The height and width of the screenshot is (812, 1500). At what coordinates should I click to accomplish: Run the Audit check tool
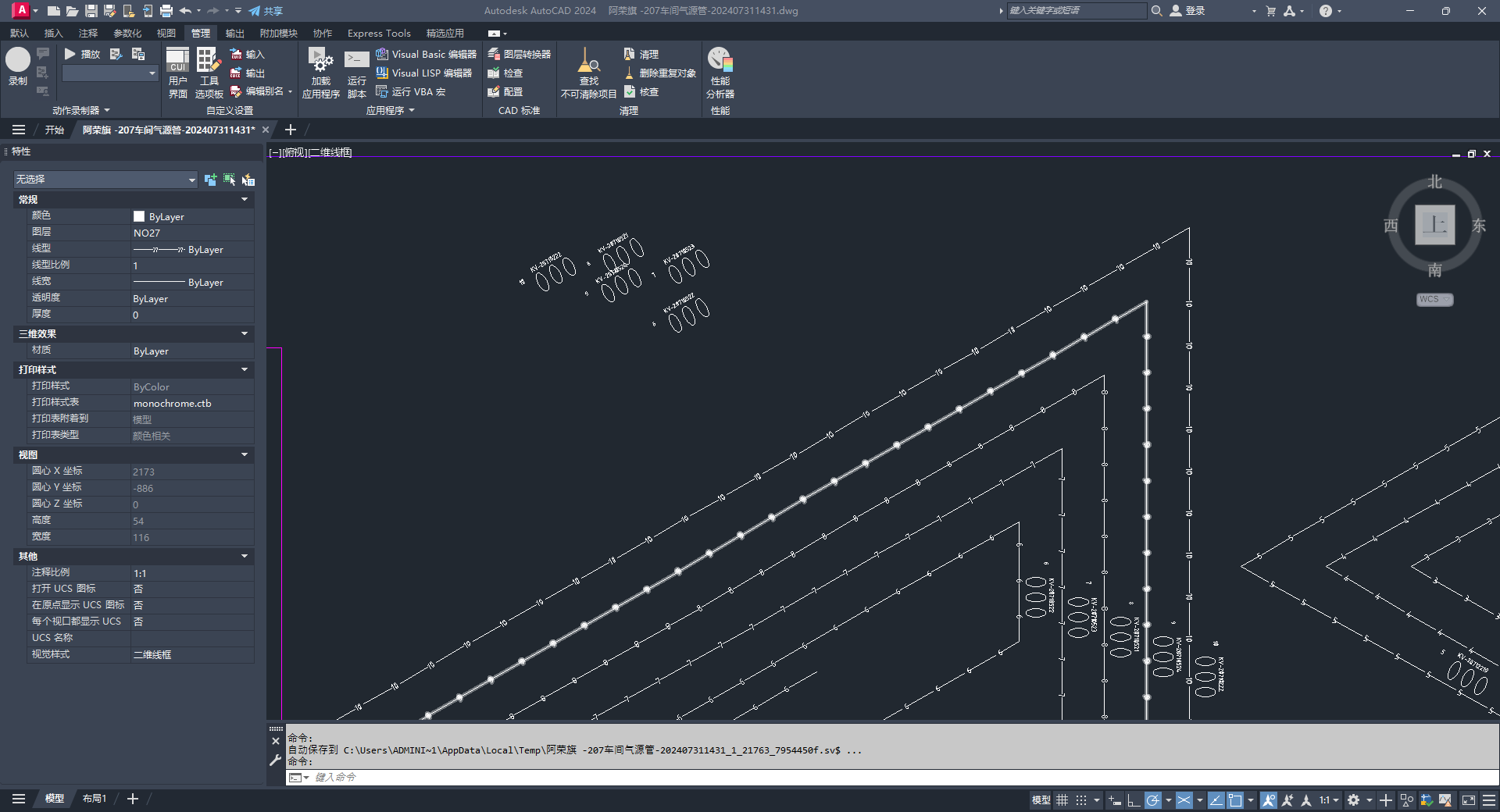[641, 91]
